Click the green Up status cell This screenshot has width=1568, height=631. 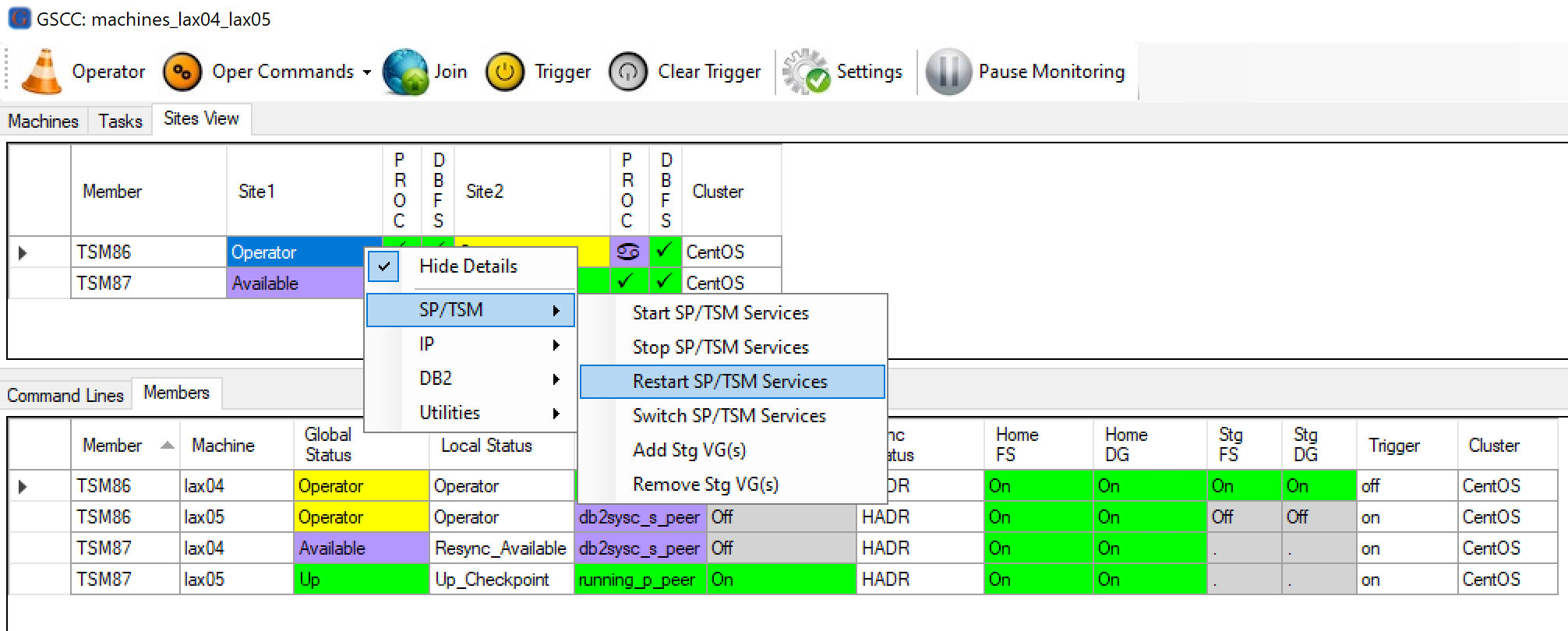[361, 580]
